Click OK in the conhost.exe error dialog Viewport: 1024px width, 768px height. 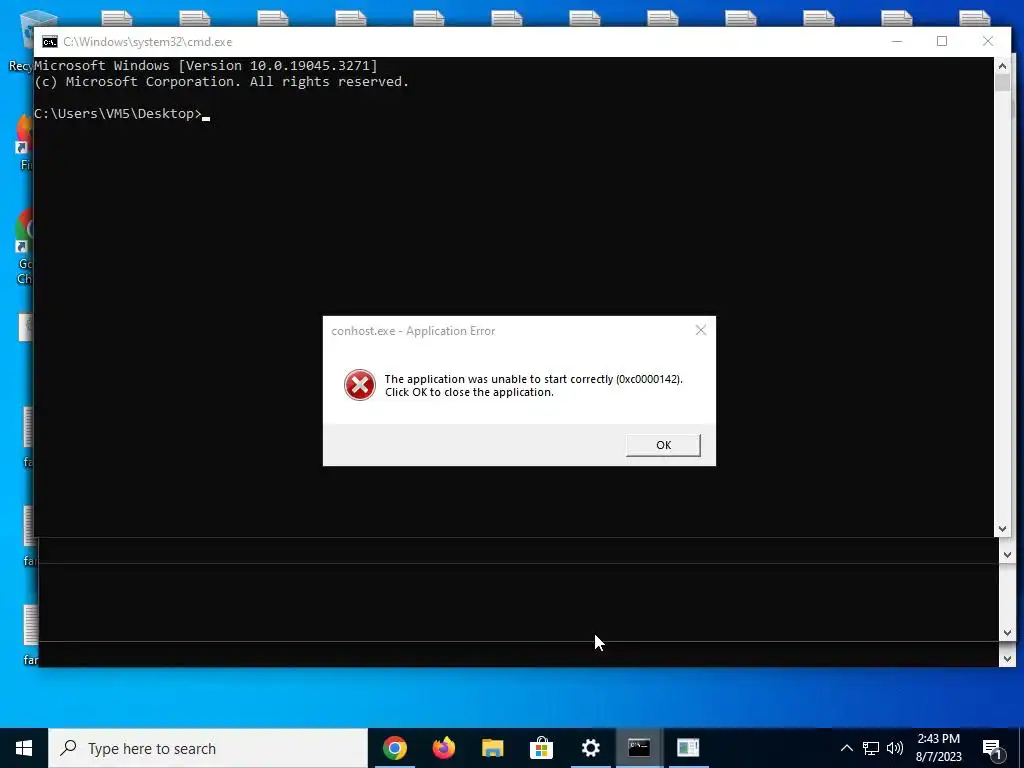(663, 445)
